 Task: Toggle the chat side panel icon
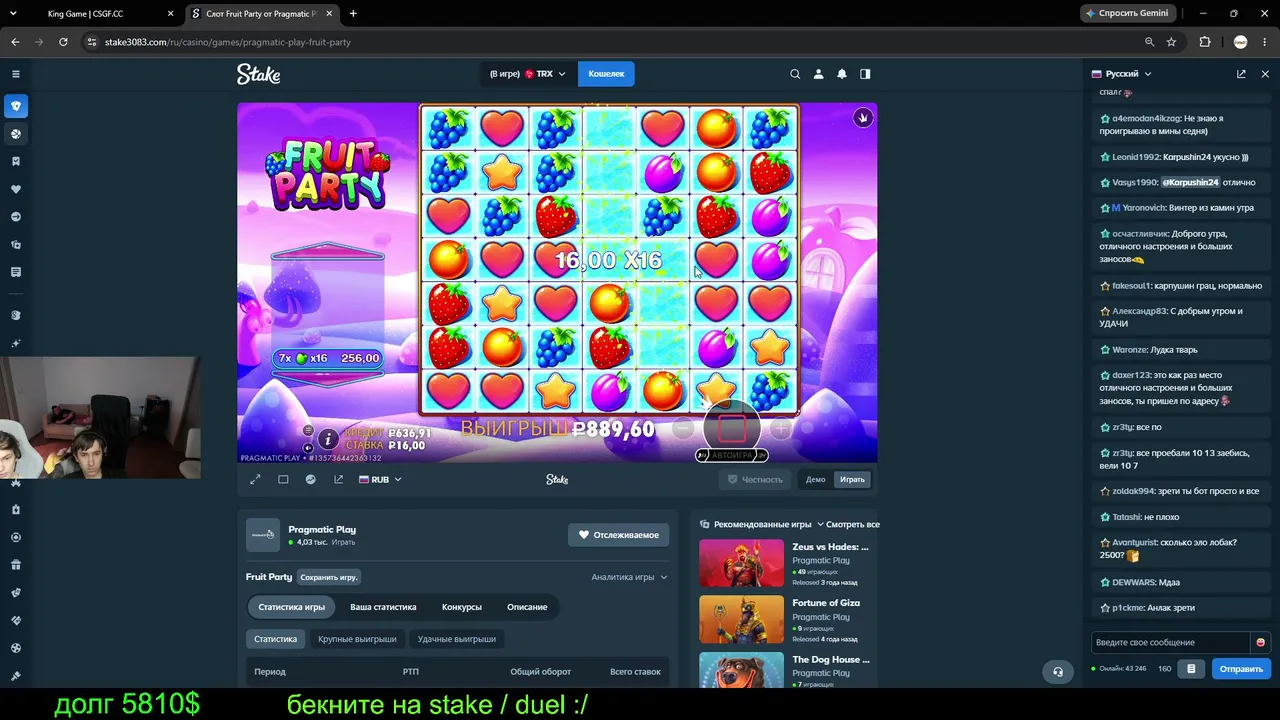tap(865, 74)
